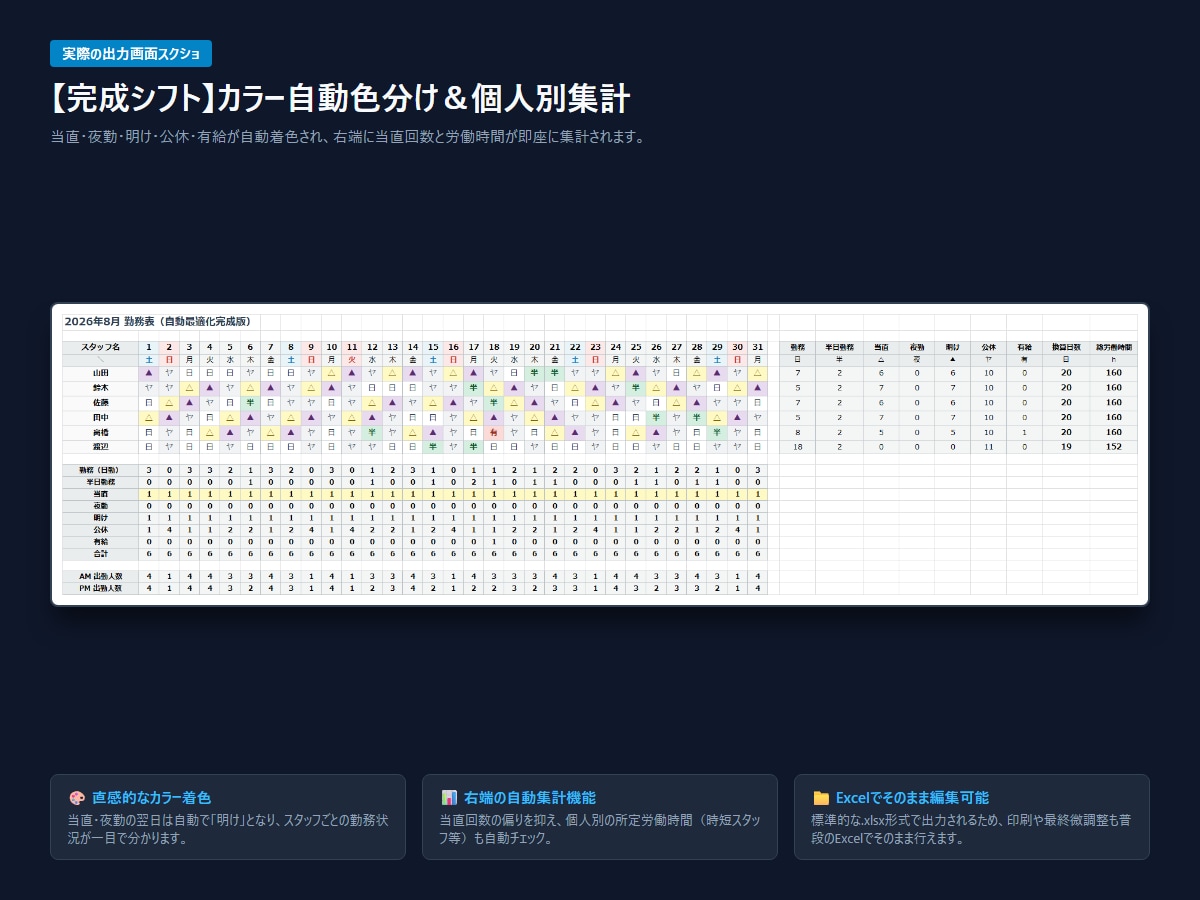
Task: Select the day 31 date header cell
Action: [757, 346]
